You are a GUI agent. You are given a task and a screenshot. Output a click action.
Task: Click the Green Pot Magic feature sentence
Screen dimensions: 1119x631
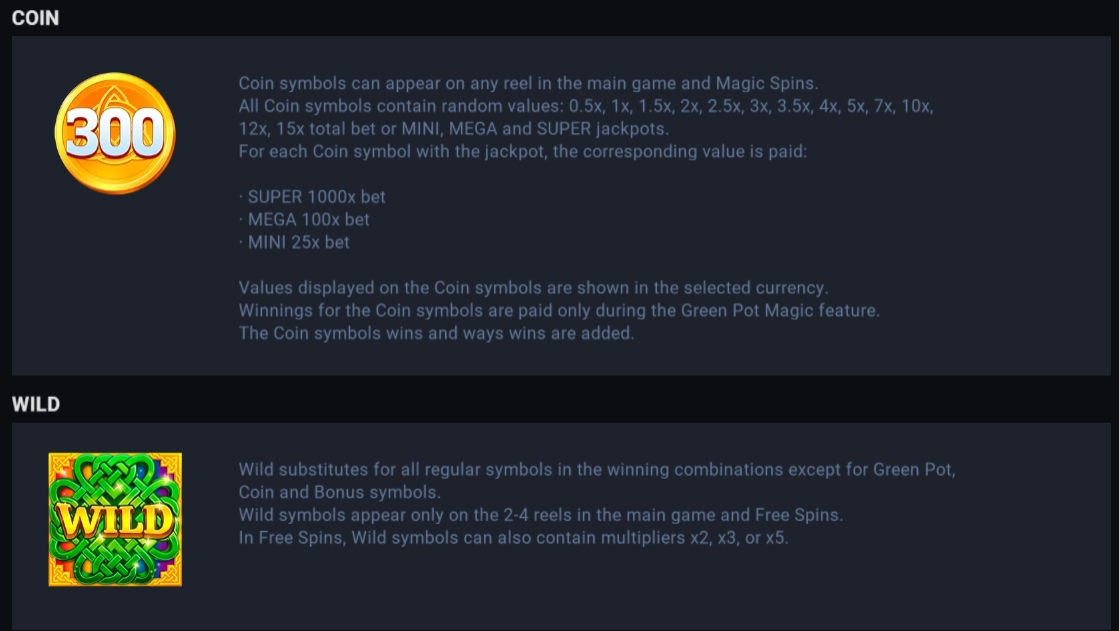(x=559, y=311)
